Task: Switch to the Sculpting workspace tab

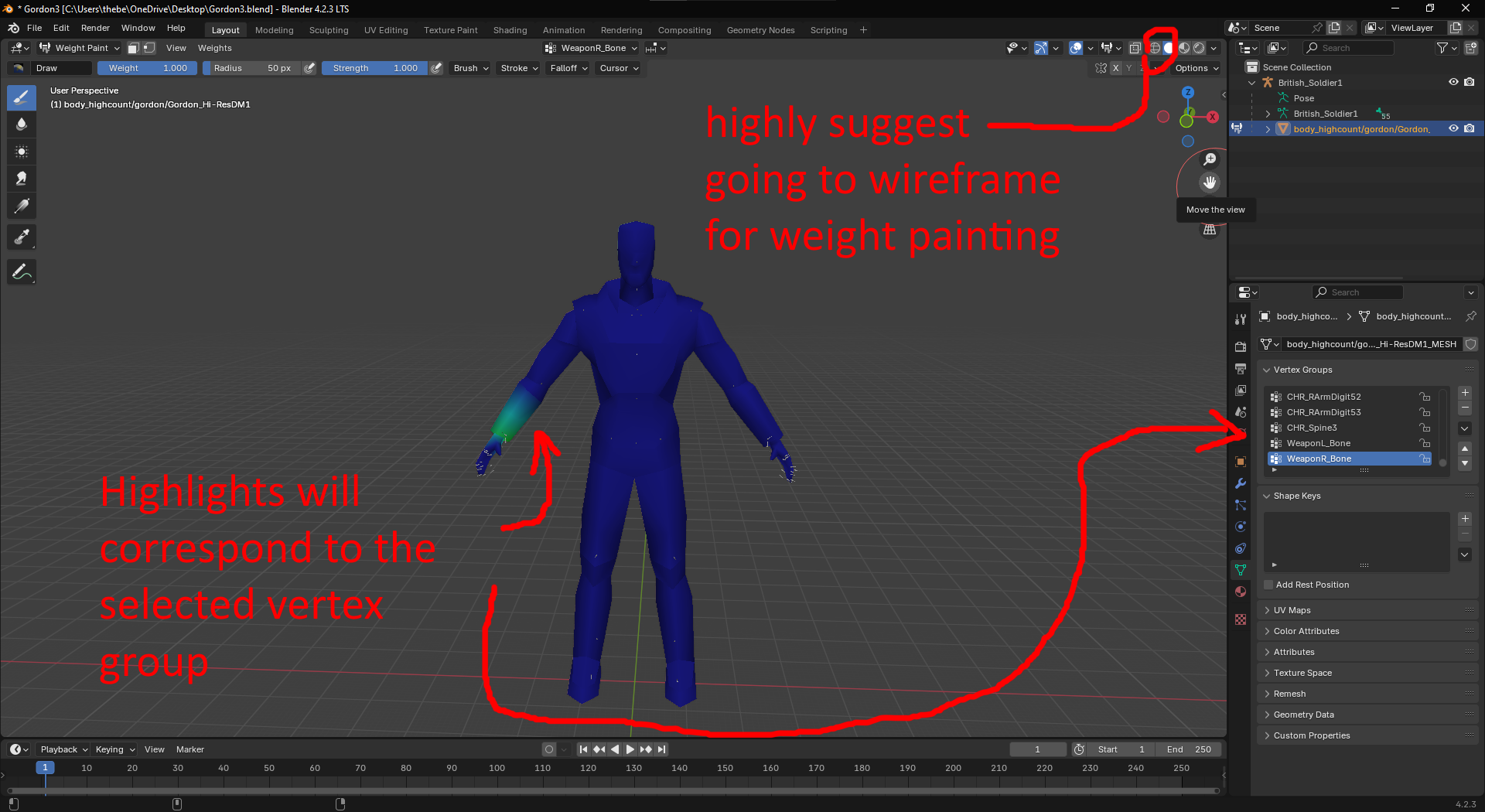Action: 329,30
